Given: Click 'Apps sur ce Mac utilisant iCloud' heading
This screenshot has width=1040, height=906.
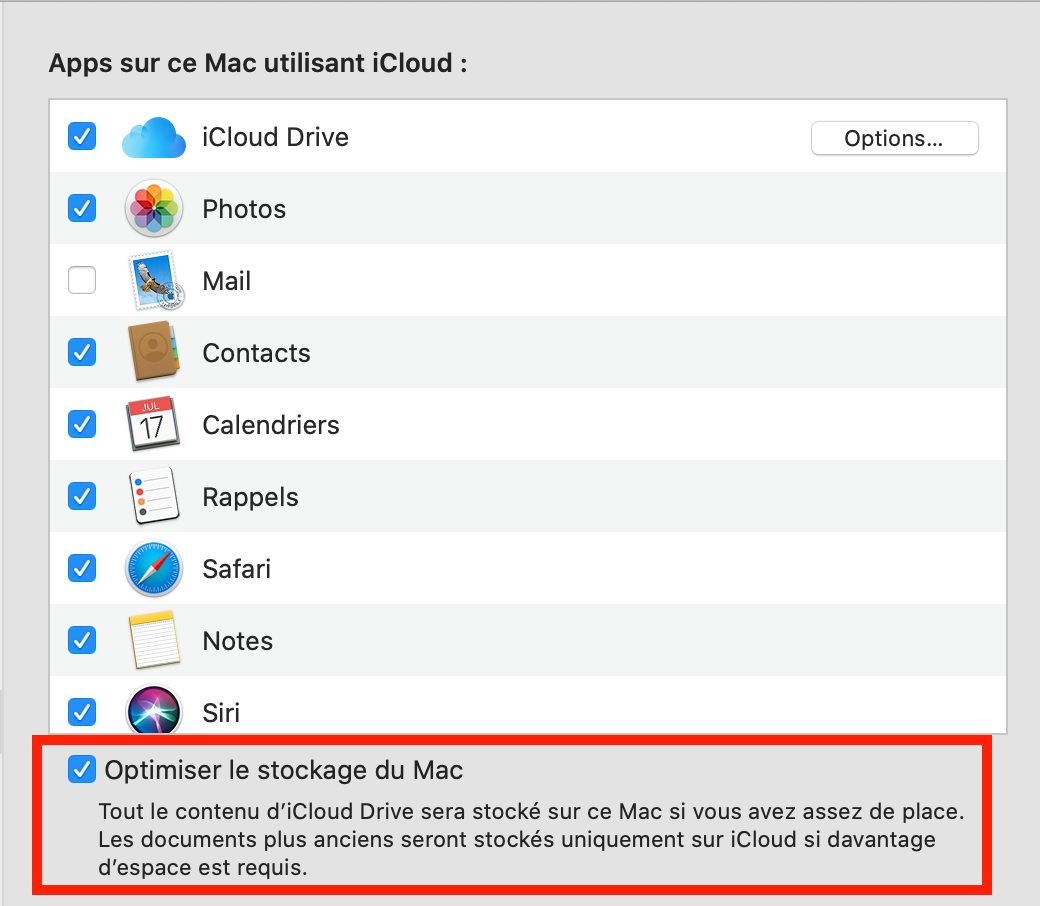Looking at the screenshot, I should pos(258,64).
